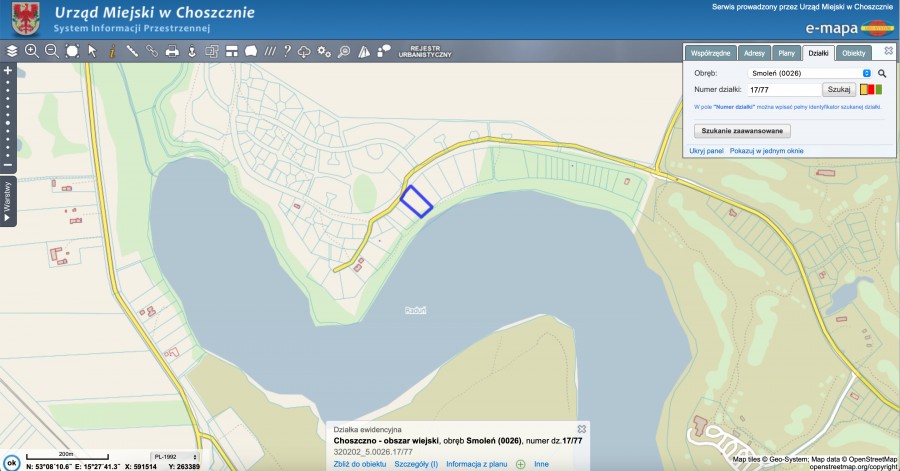The width and height of the screenshot is (900, 471).
Task: Click the printer icon in toolbar
Action: pos(172,50)
